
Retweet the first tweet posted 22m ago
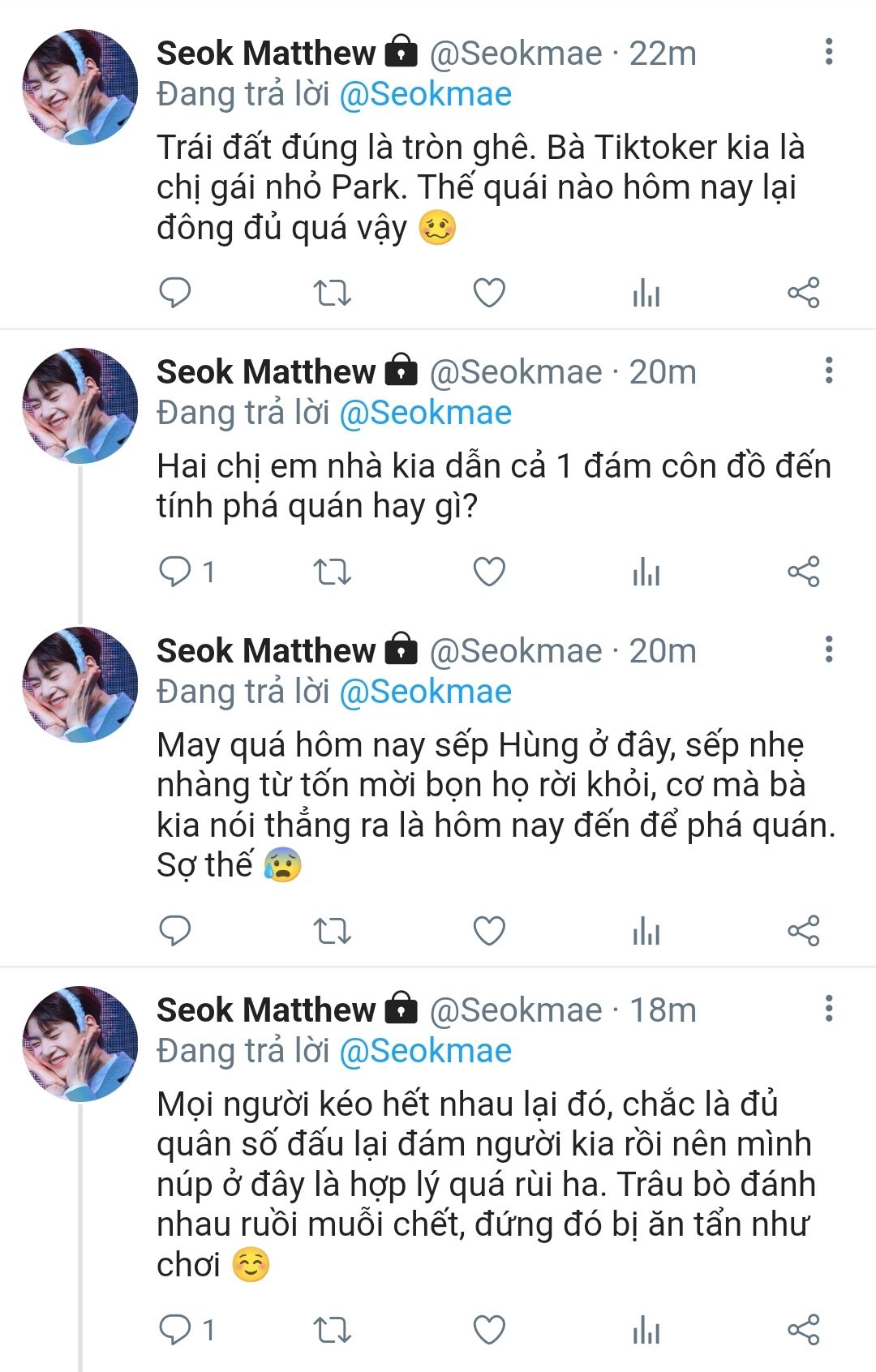tap(332, 292)
